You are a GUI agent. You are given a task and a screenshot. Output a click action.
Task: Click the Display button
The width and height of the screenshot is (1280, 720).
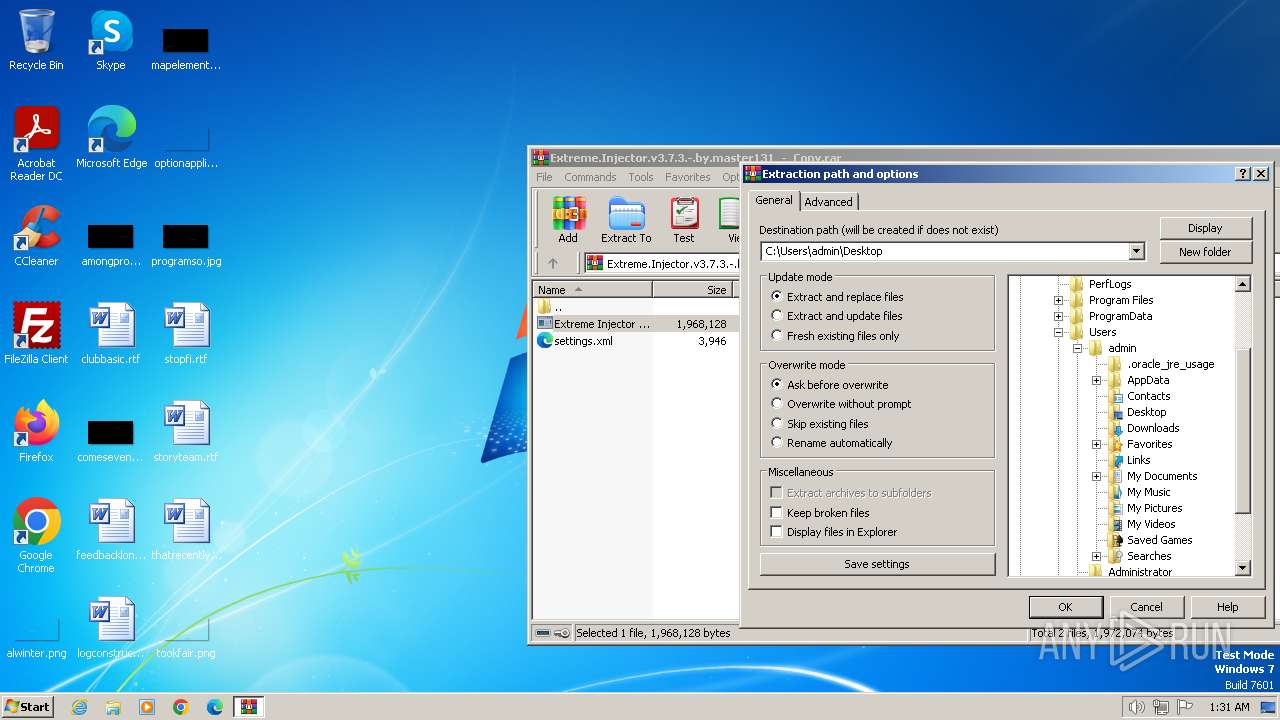(1206, 228)
